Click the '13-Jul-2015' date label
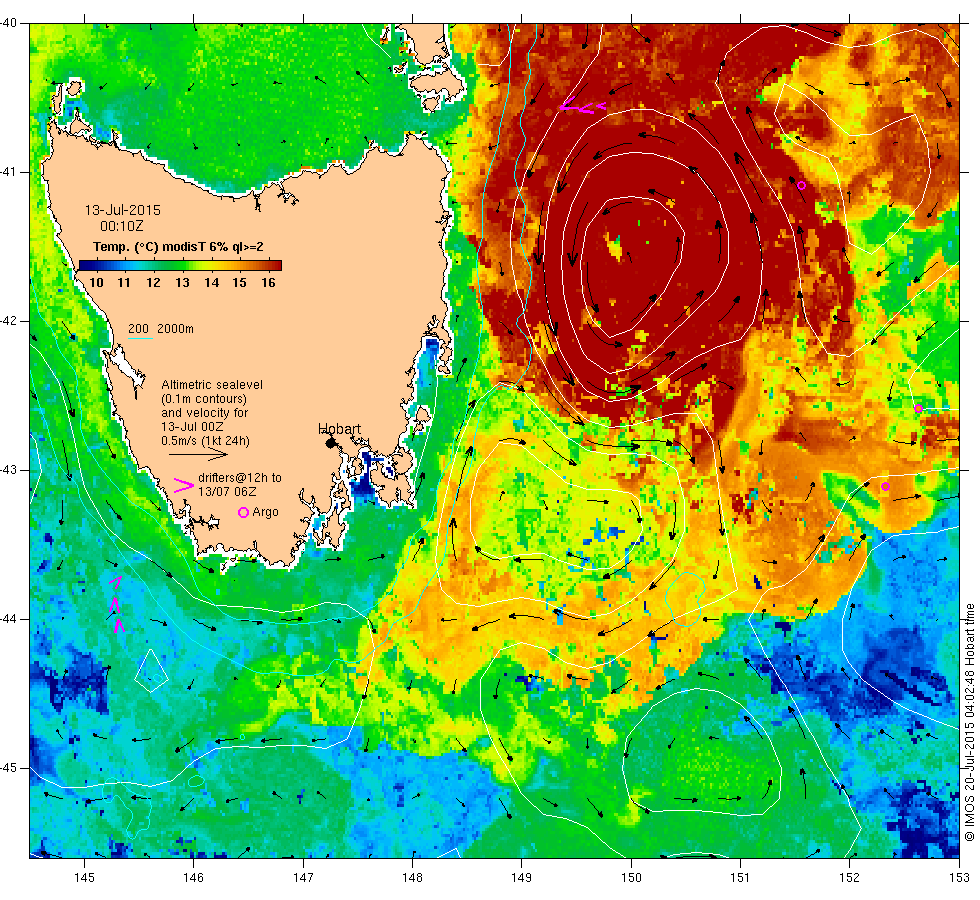Viewport: 980px width, 900px height. [122, 210]
